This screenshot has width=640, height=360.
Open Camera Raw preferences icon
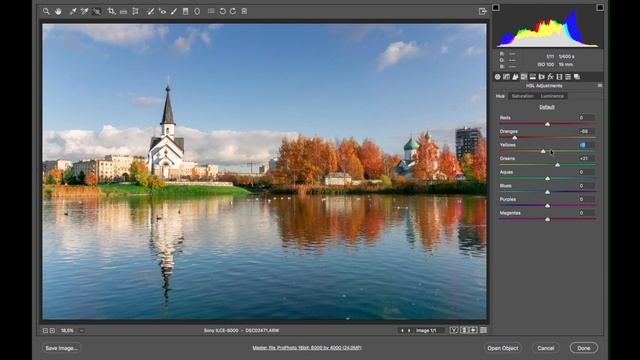(211, 11)
